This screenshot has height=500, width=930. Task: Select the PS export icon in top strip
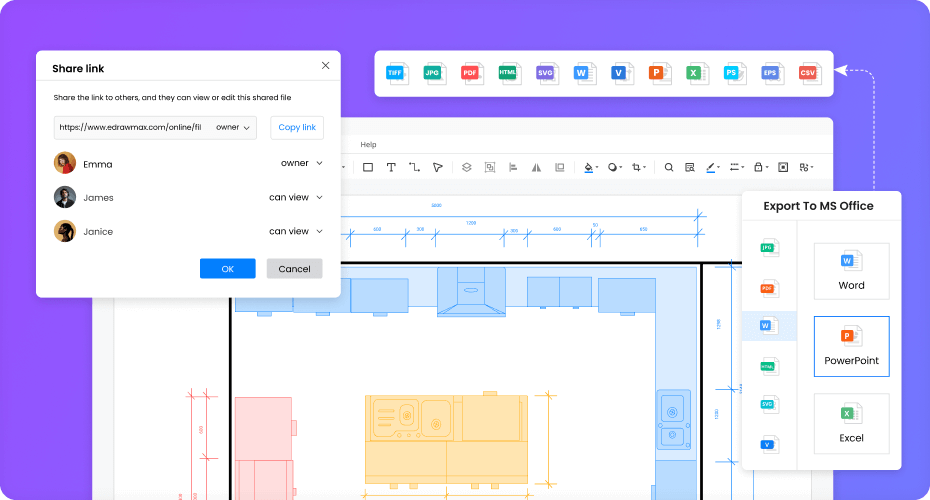click(x=734, y=73)
